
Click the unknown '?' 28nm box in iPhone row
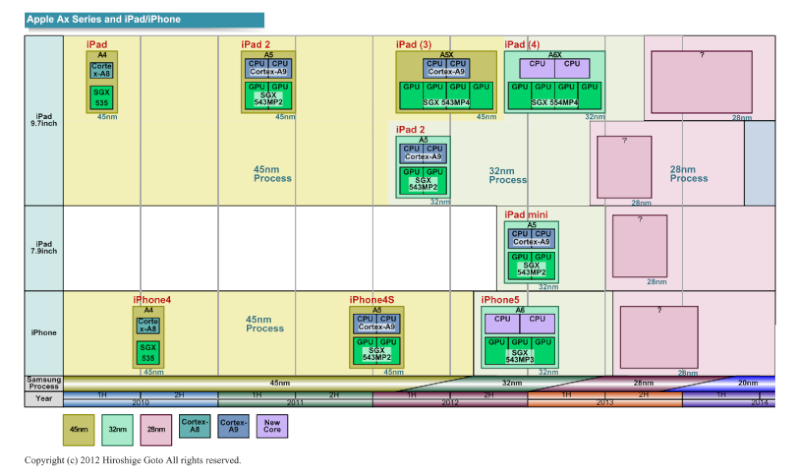[659, 337]
